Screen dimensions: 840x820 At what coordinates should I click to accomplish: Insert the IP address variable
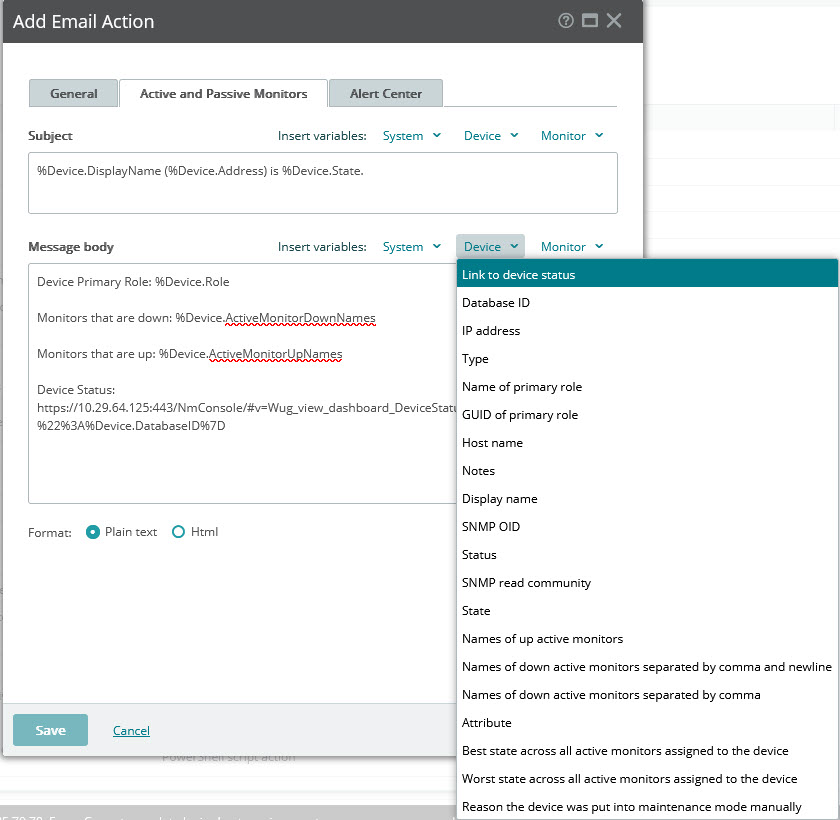pos(647,331)
